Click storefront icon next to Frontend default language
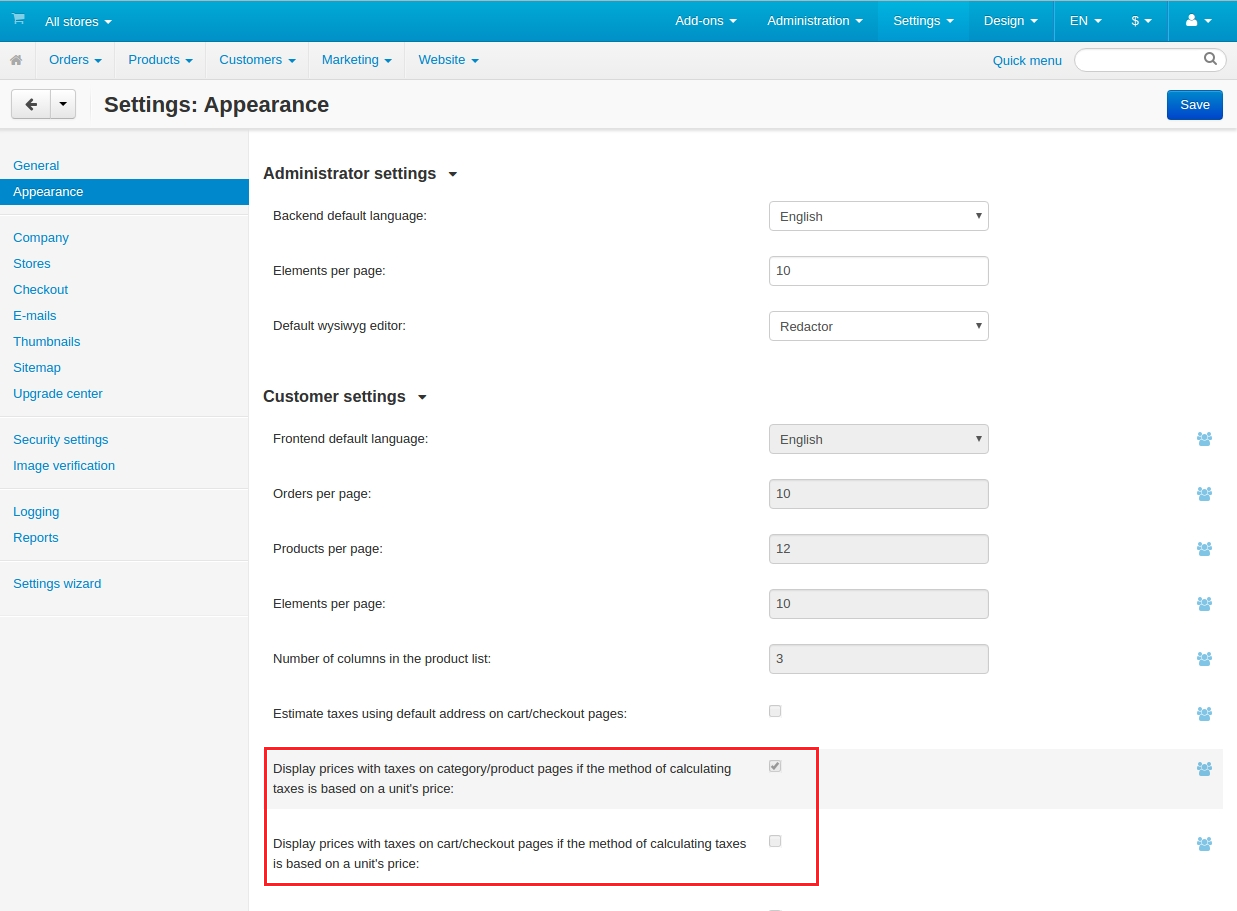 pyautogui.click(x=1204, y=439)
